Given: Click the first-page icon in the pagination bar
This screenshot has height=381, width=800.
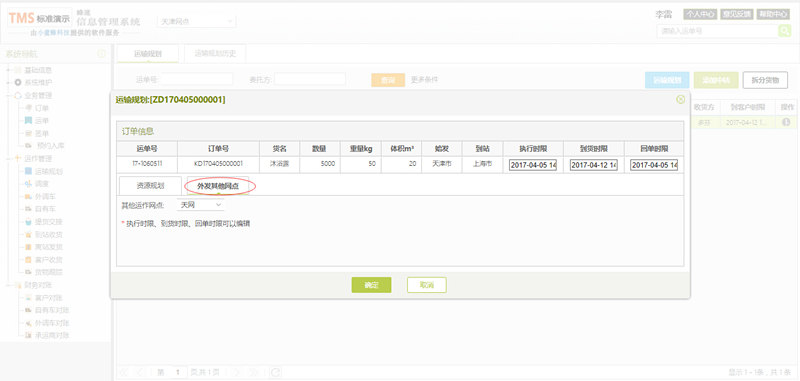Looking at the screenshot, I should coord(124,372).
